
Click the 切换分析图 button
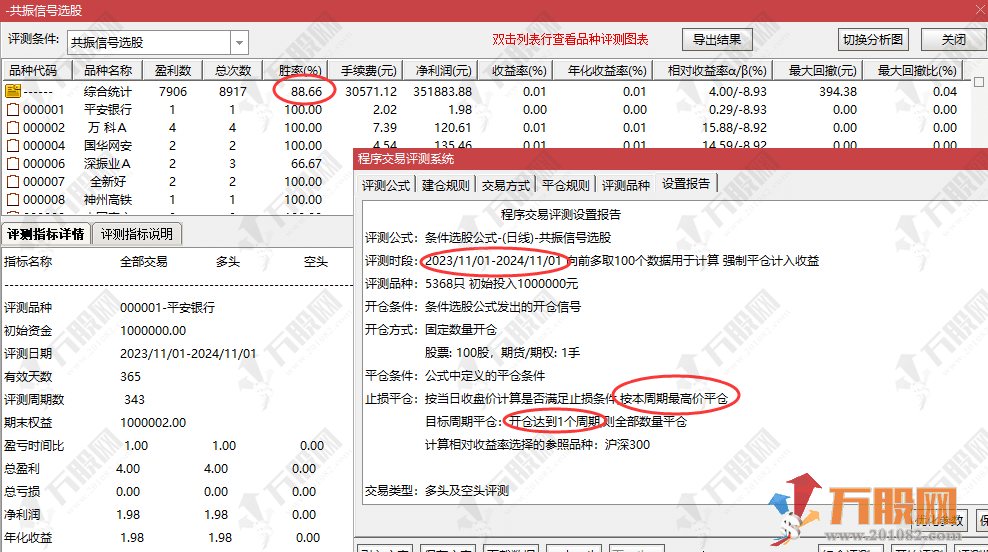(873, 40)
